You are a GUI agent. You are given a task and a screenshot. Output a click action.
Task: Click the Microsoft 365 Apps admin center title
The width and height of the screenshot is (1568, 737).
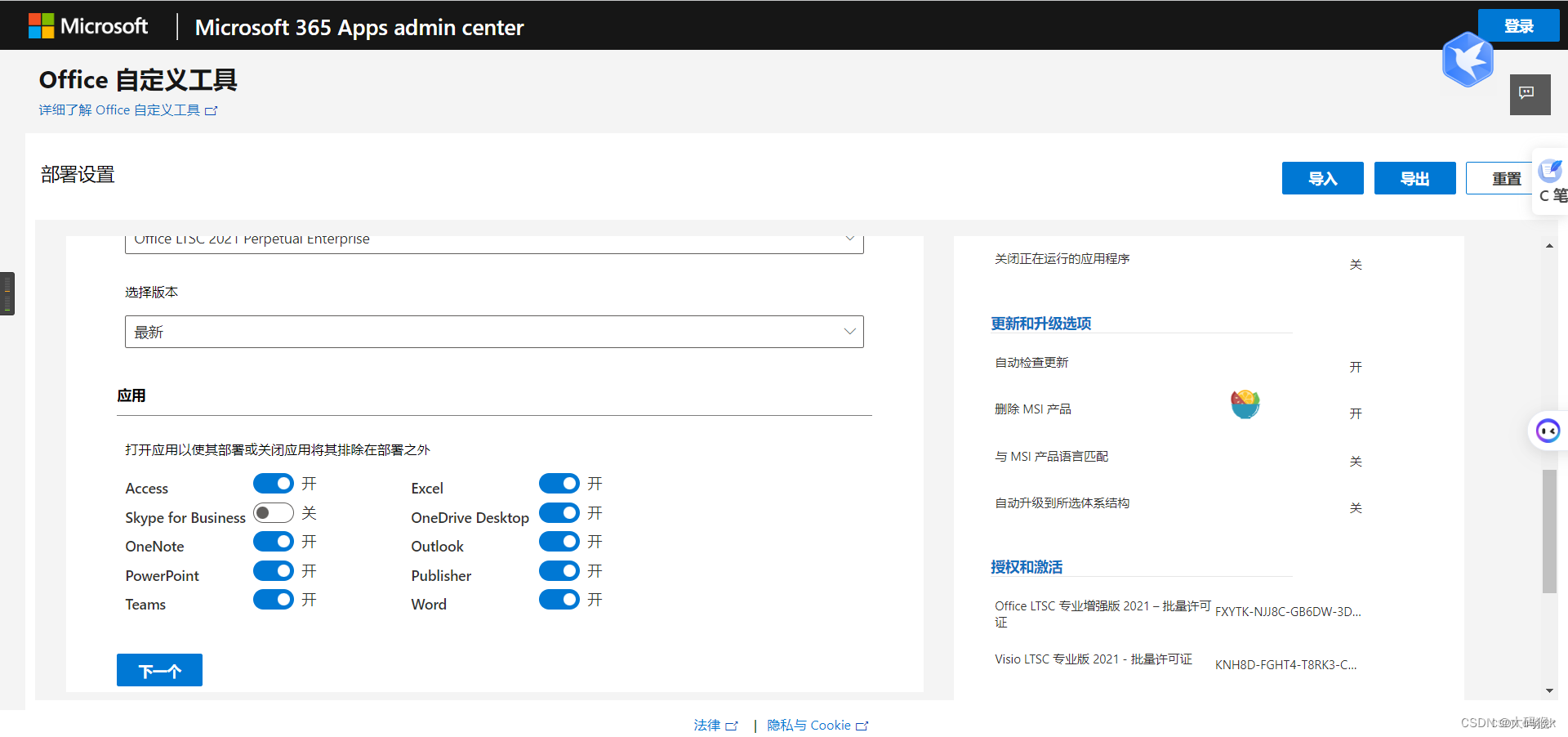359,27
